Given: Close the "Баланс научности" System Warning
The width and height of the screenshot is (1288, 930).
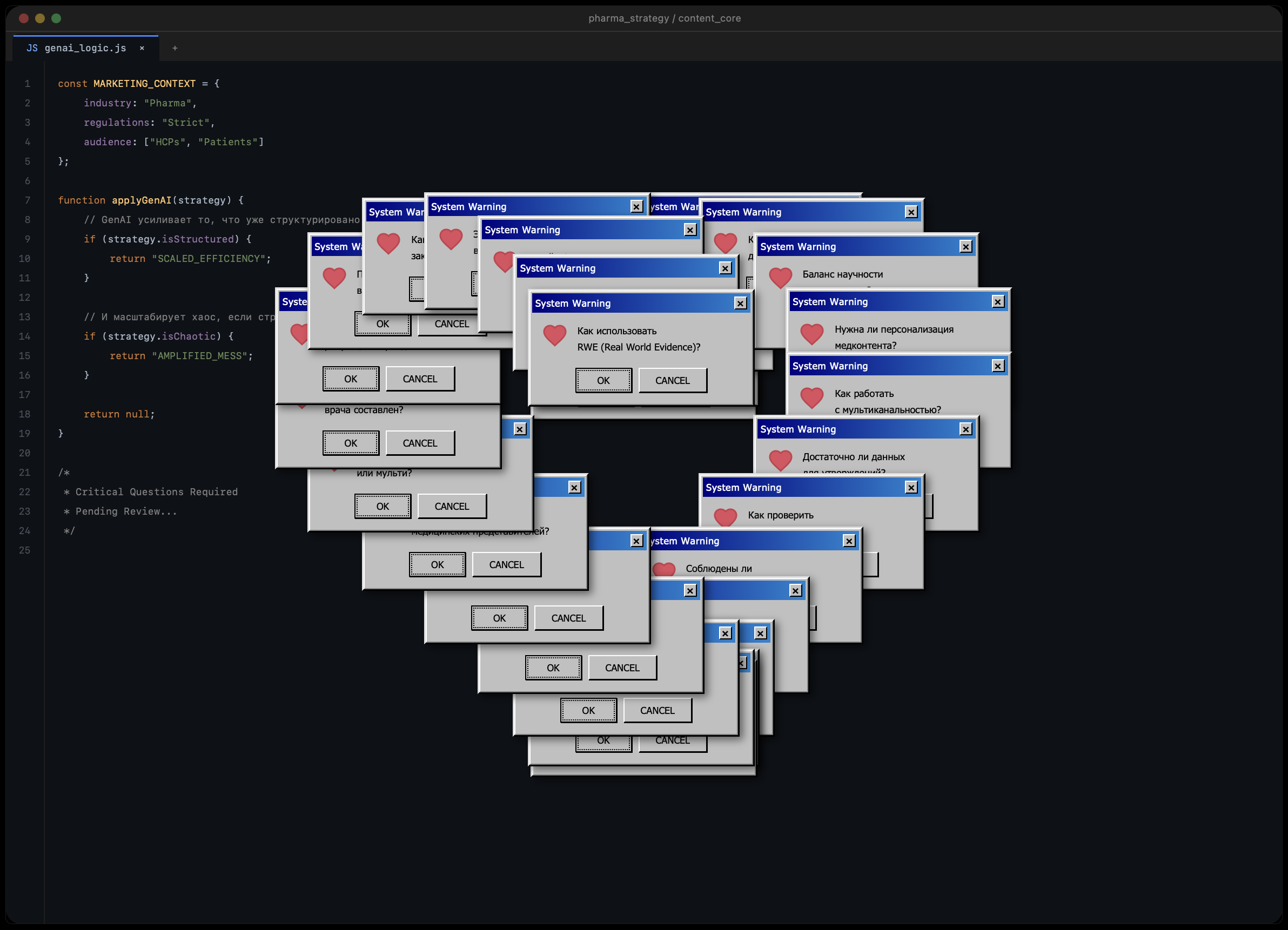Looking at the screenshot, I should pos(965,246).
